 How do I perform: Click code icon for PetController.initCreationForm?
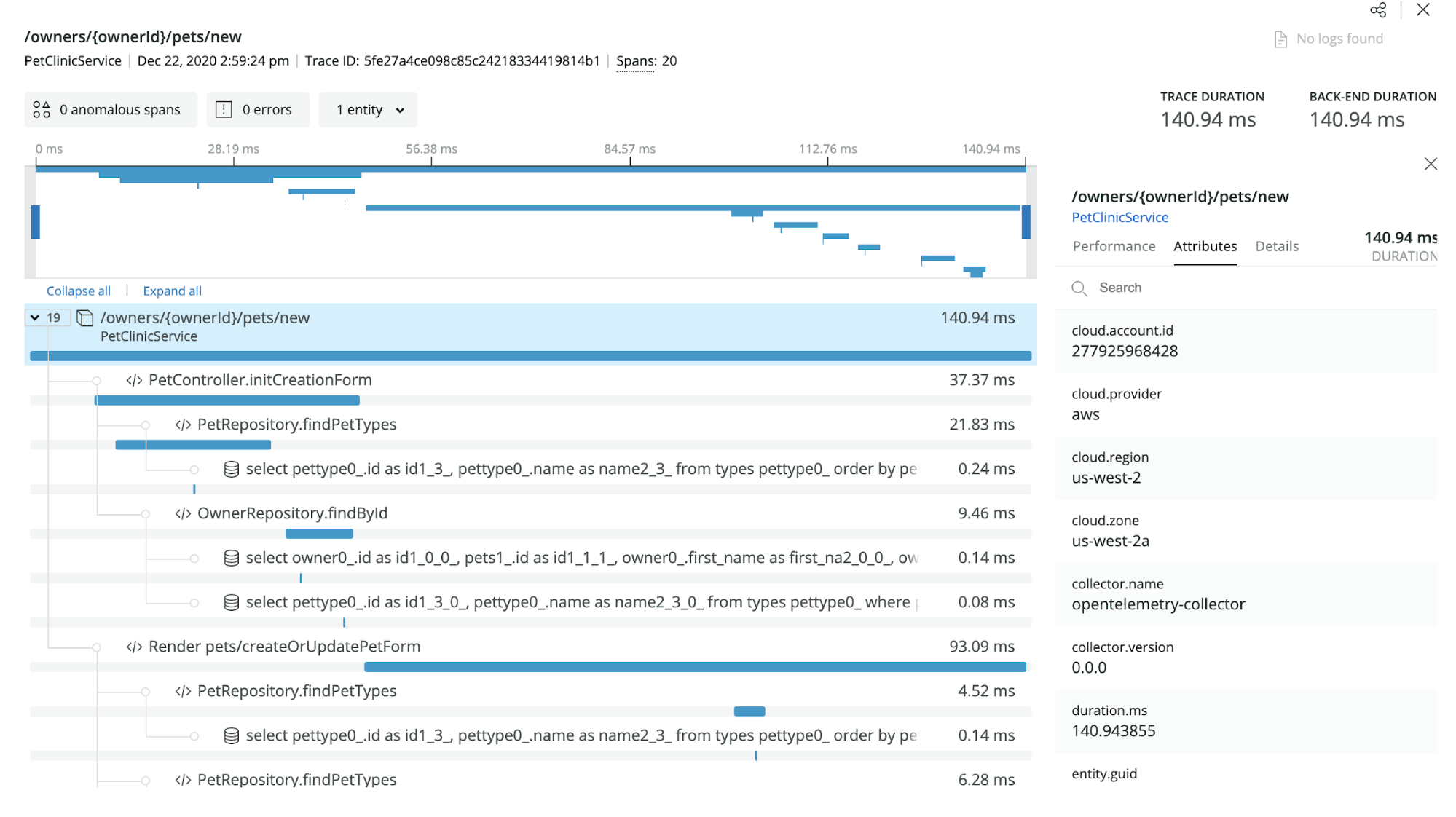[134, 381]
